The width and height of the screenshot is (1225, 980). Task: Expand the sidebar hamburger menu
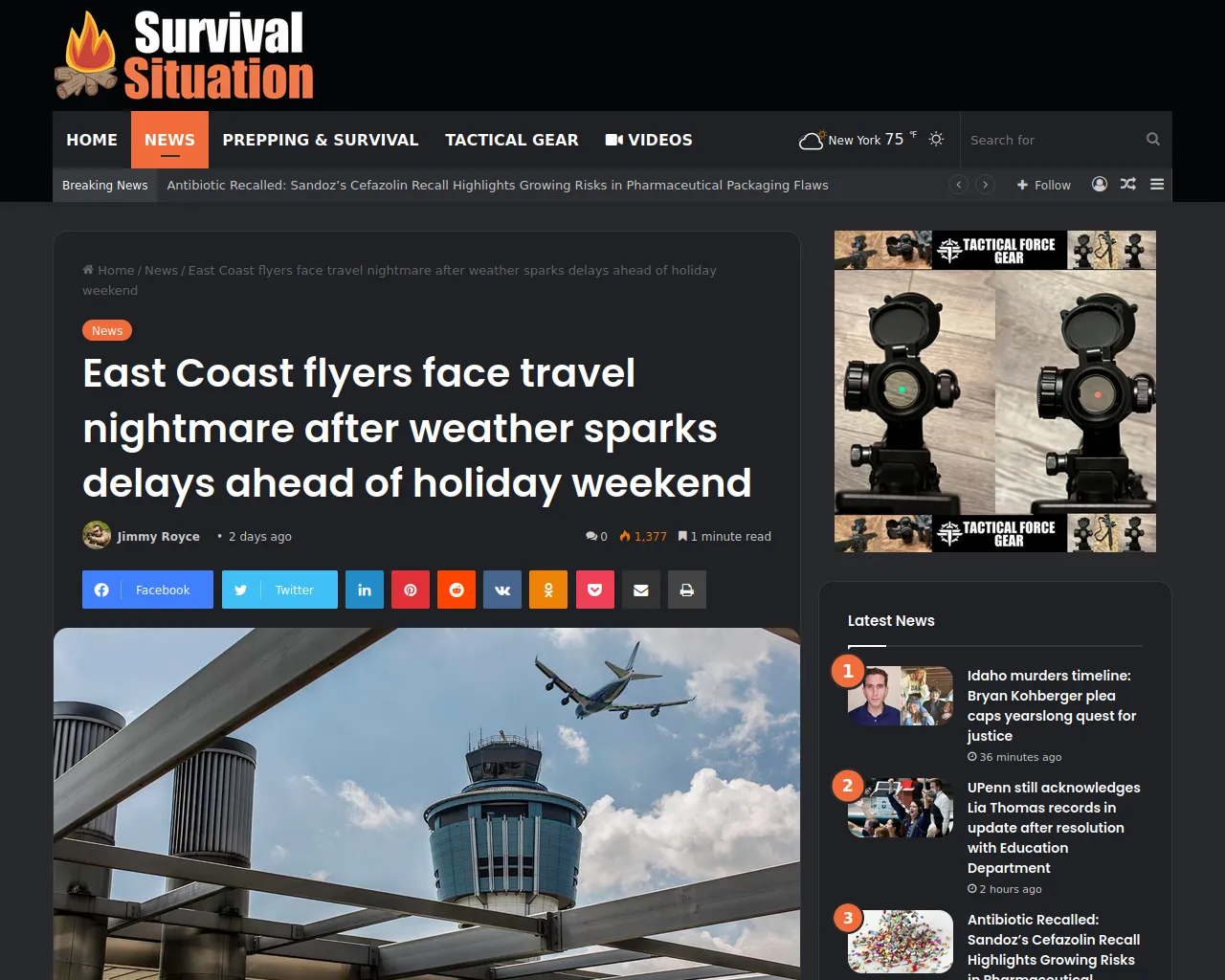tap(1157, 184)
